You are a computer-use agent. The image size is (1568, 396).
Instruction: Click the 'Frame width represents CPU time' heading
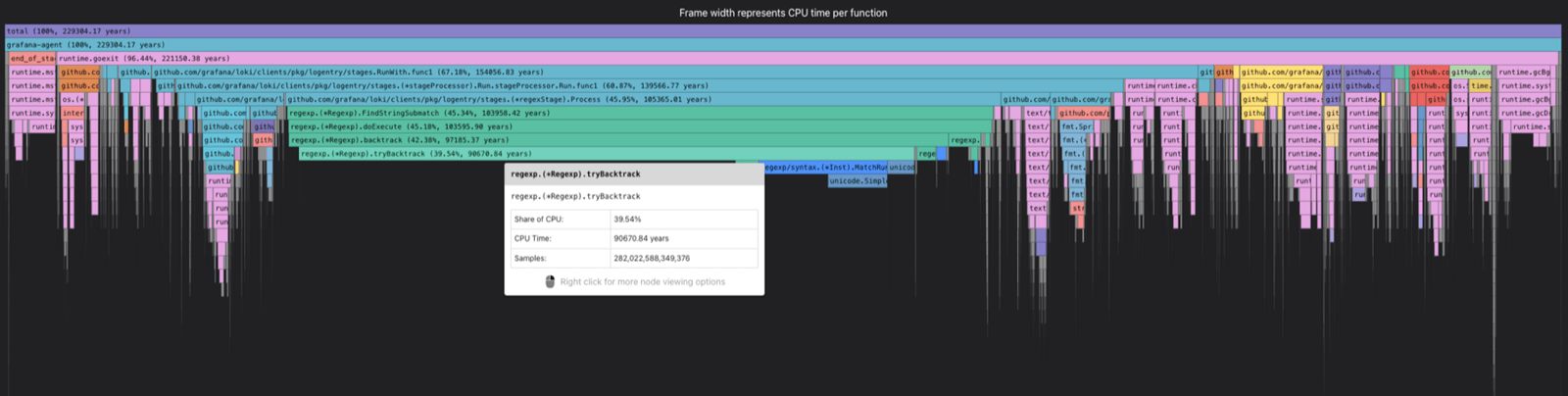click(783, 13)
